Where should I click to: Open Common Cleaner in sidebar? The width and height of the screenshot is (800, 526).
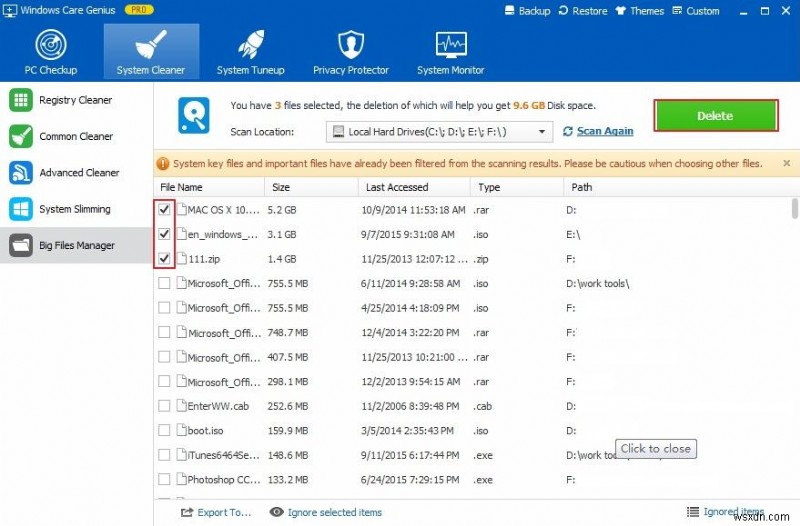point(77,136)
